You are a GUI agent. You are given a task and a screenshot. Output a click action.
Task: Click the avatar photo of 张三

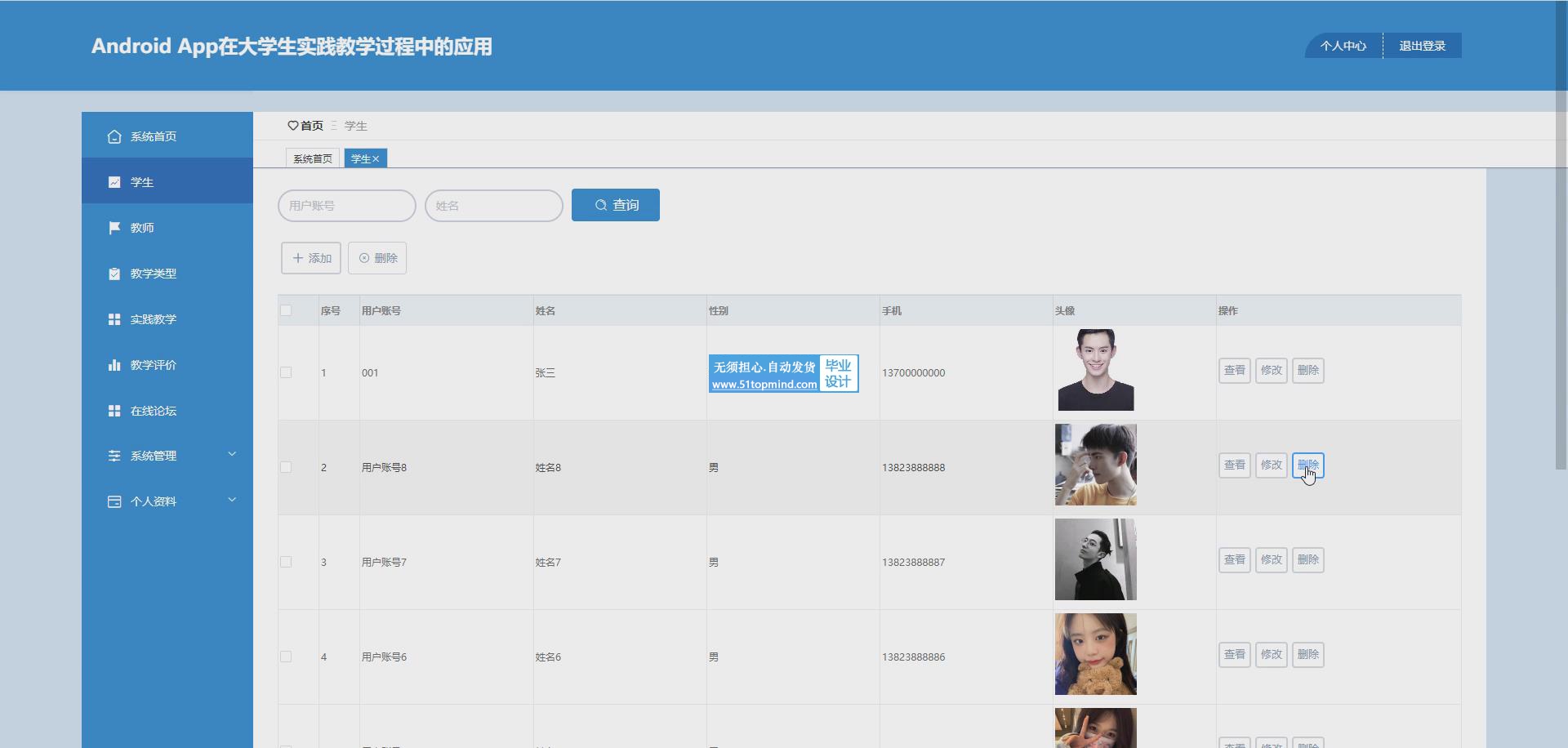(1096, 370)
